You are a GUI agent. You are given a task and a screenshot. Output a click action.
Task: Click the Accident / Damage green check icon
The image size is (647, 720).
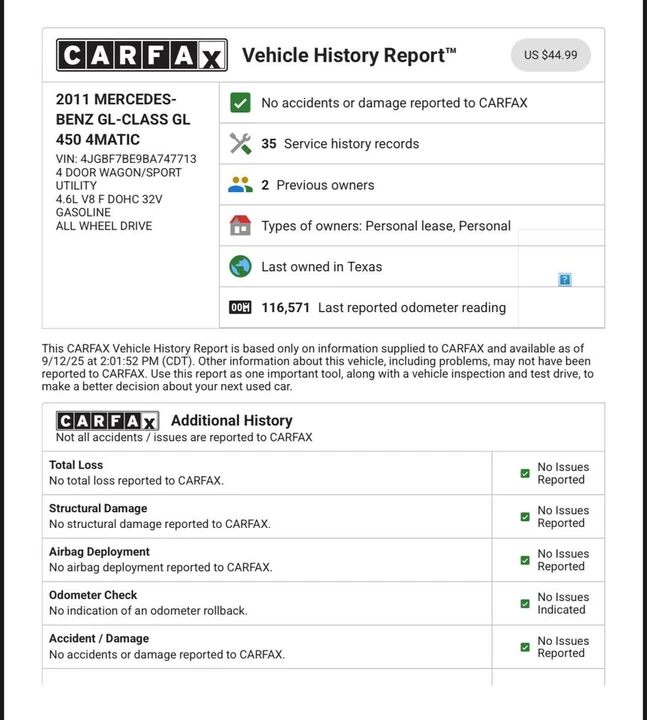click(525, 647)
